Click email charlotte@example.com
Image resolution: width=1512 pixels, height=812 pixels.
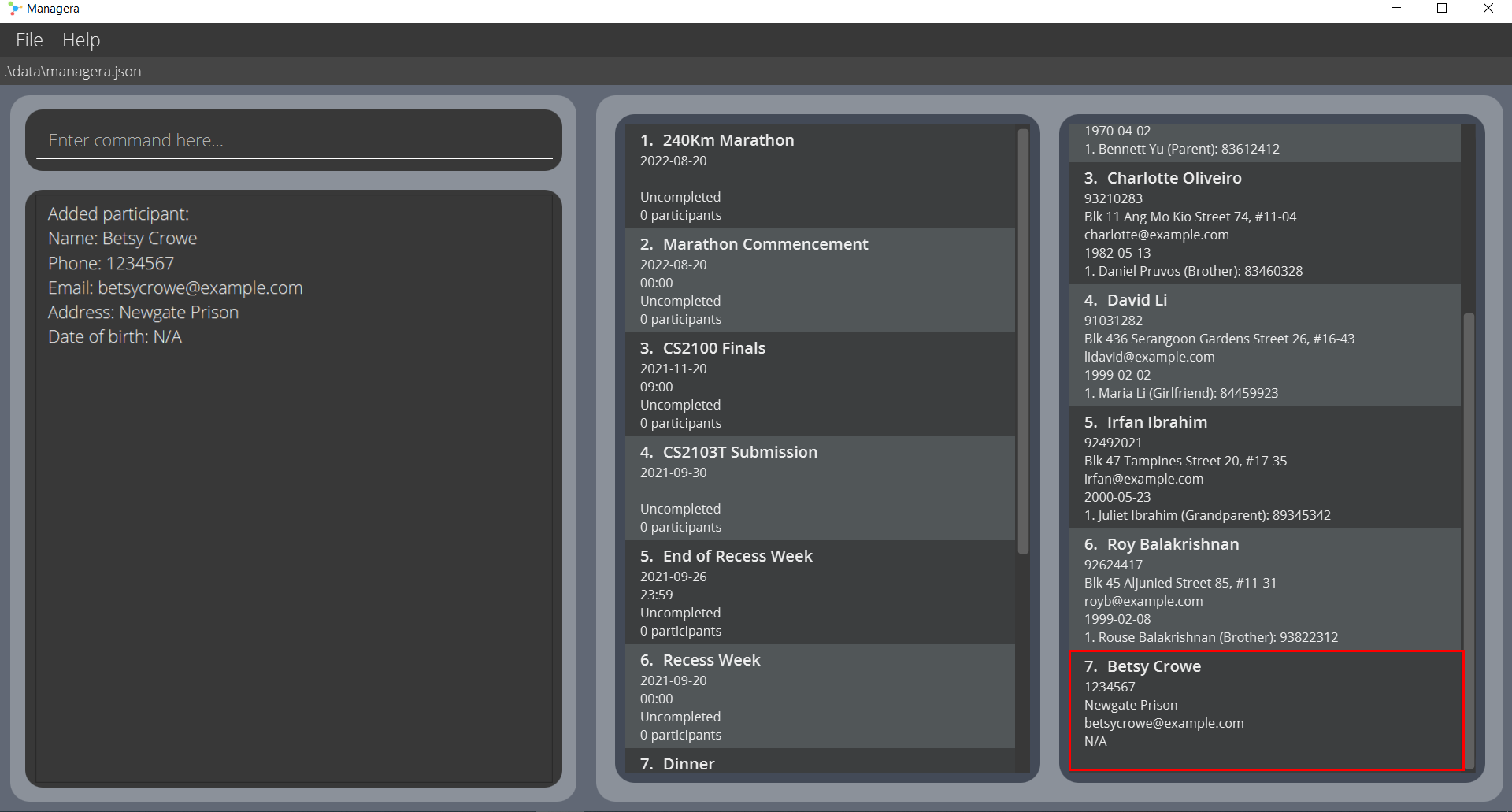[x=1156, y=235]
